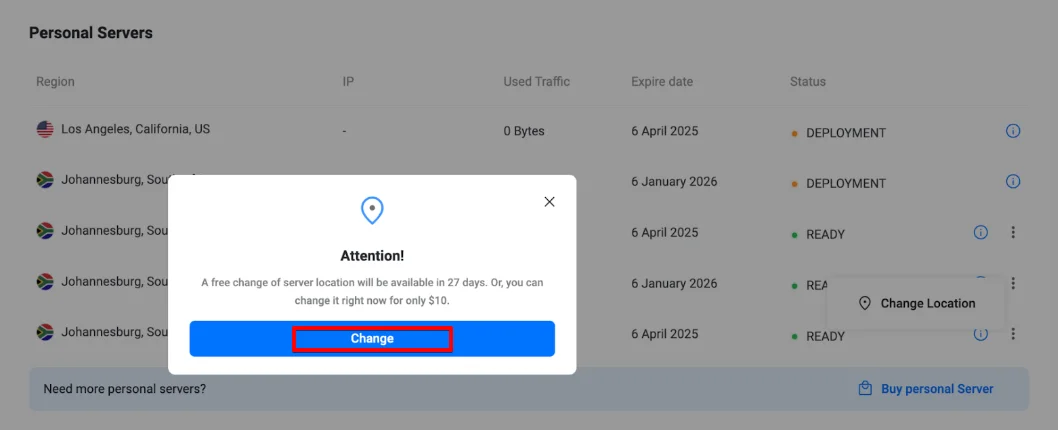Click South Africa flag in second server row

click(45, 180)
